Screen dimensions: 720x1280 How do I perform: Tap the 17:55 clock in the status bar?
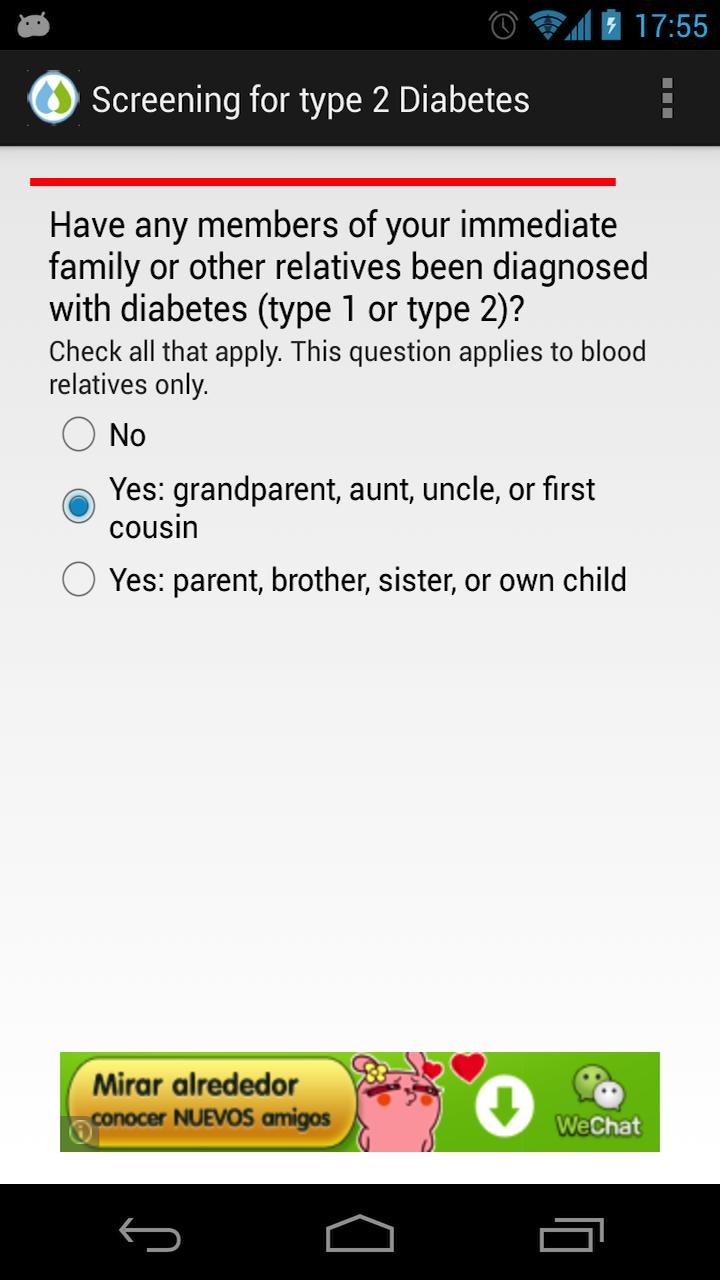pyautogui.click(x=671, y=25)
